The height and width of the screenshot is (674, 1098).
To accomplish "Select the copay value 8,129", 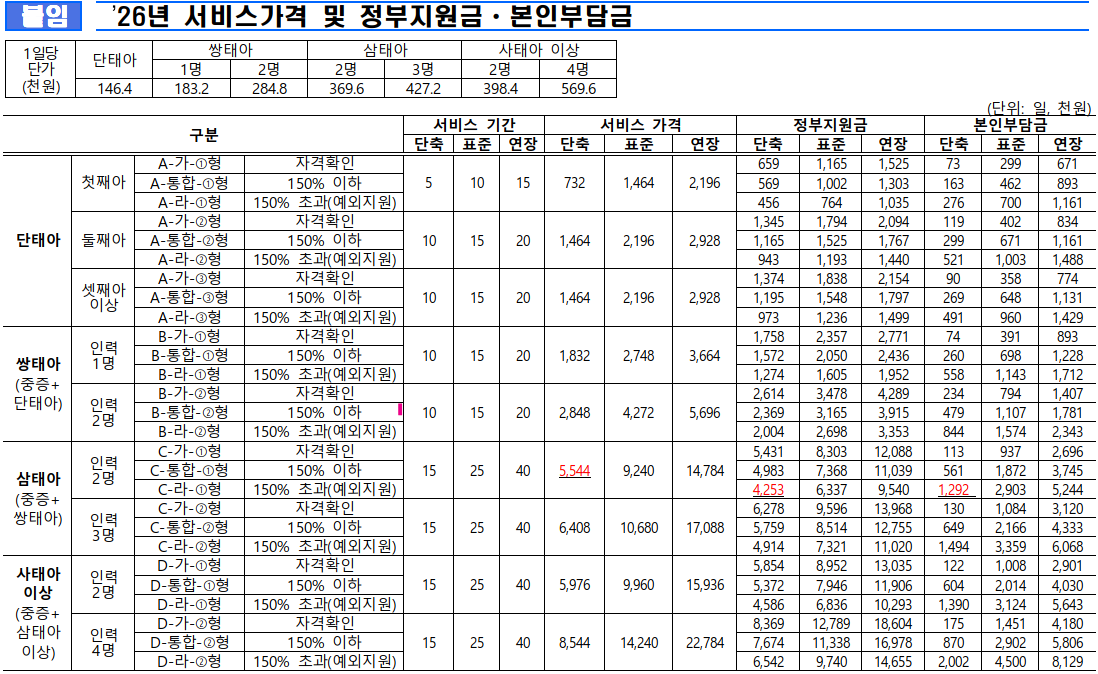I will click(x=1068, y=662).
